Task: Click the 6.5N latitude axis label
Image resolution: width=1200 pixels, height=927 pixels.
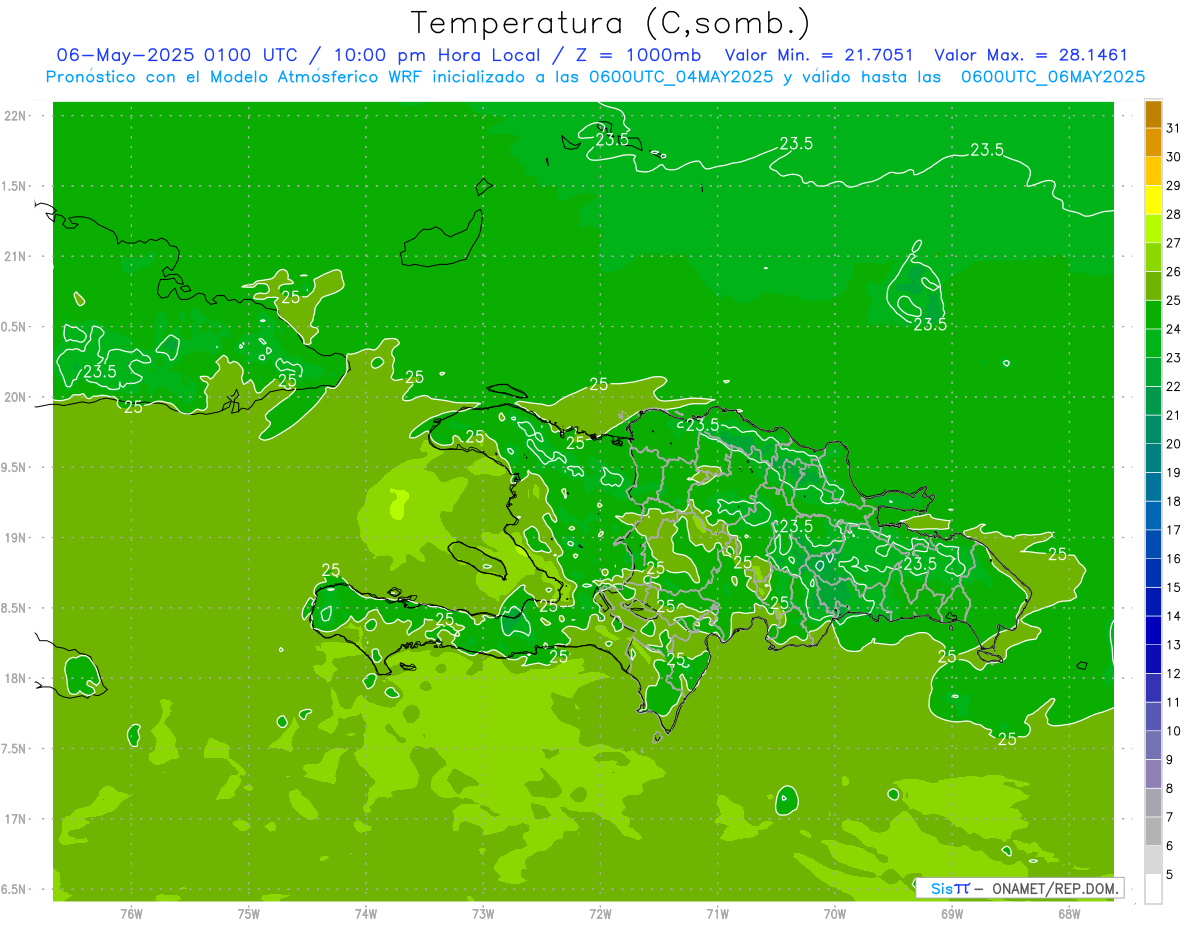Action: click(14, 890)
